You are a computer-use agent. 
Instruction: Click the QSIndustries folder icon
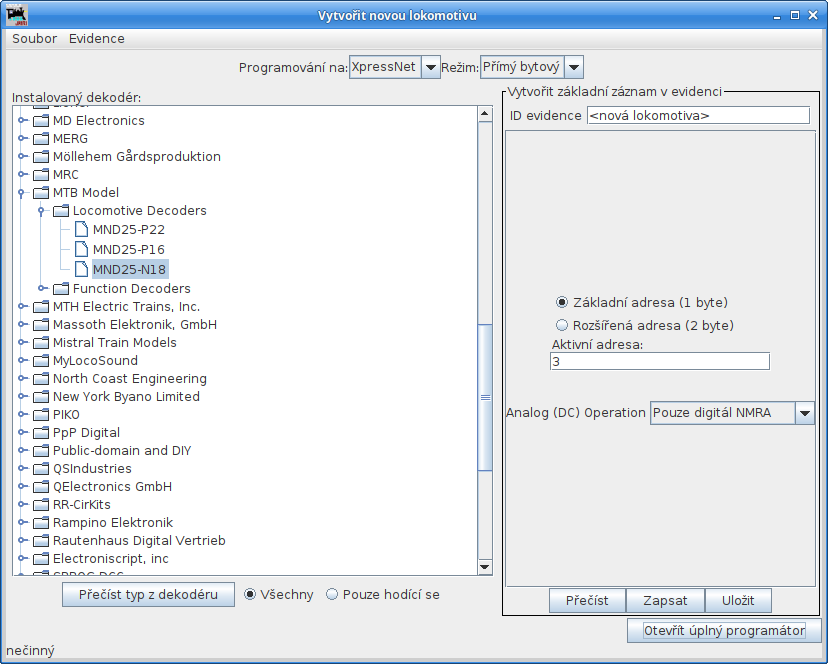(41, 469)
